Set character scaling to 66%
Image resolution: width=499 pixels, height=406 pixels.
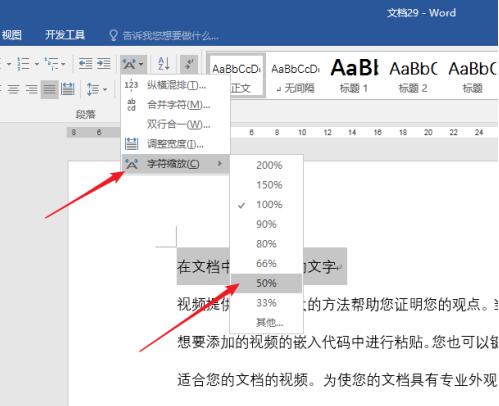click(267, 264)
